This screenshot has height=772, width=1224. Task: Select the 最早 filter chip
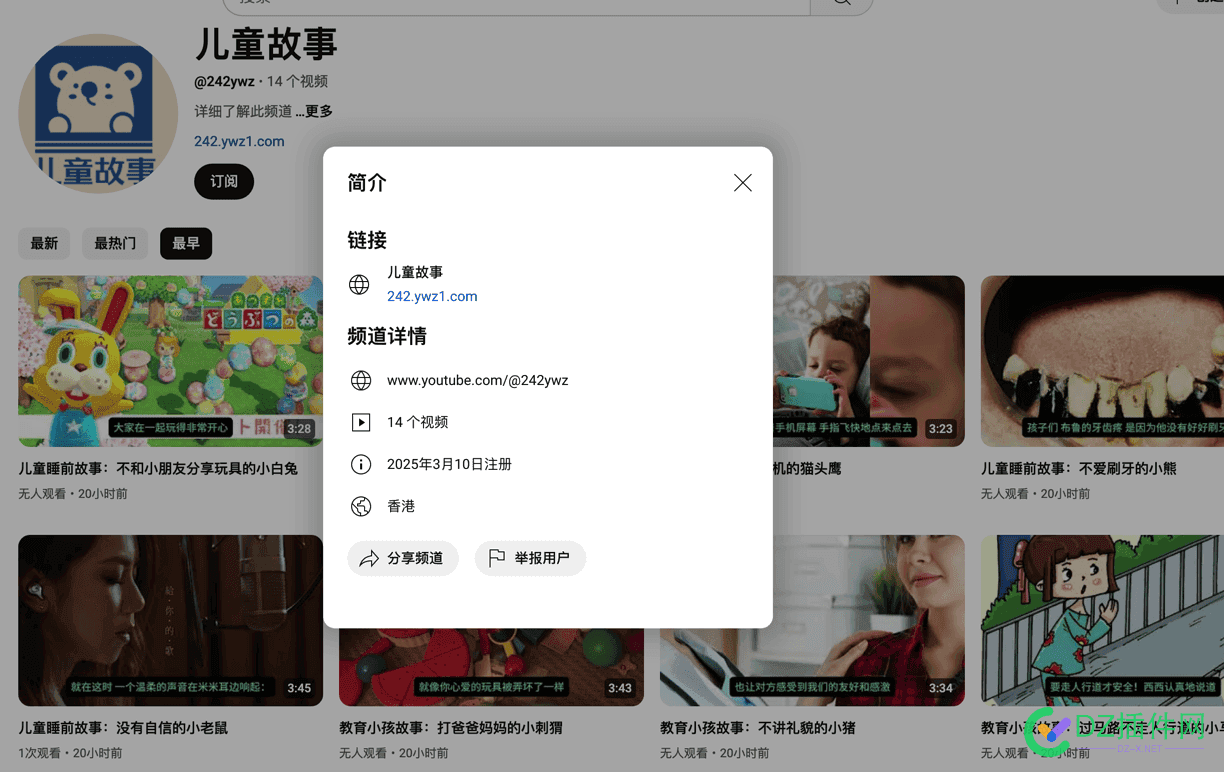186,243
